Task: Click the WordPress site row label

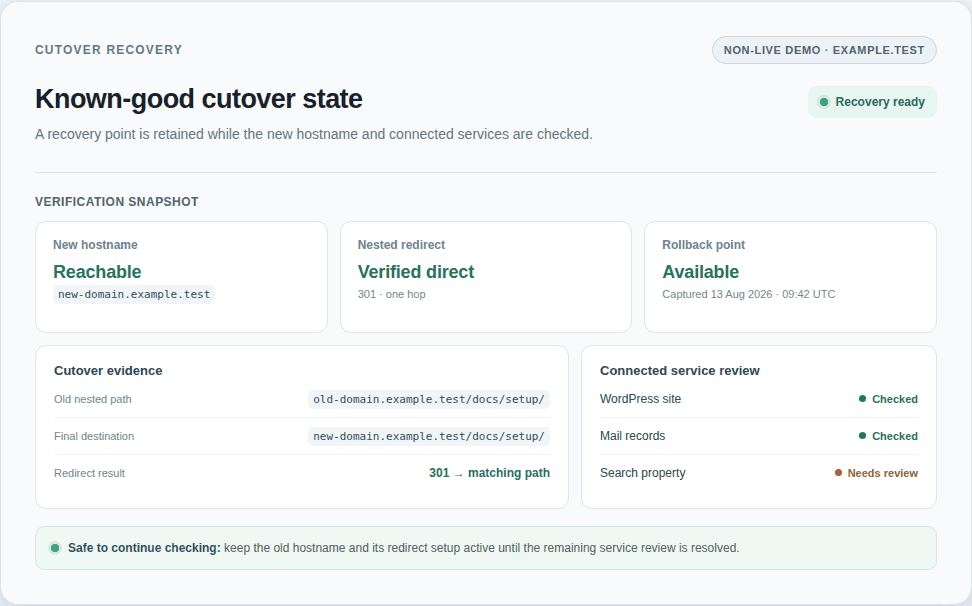Action: pos(640,399)
